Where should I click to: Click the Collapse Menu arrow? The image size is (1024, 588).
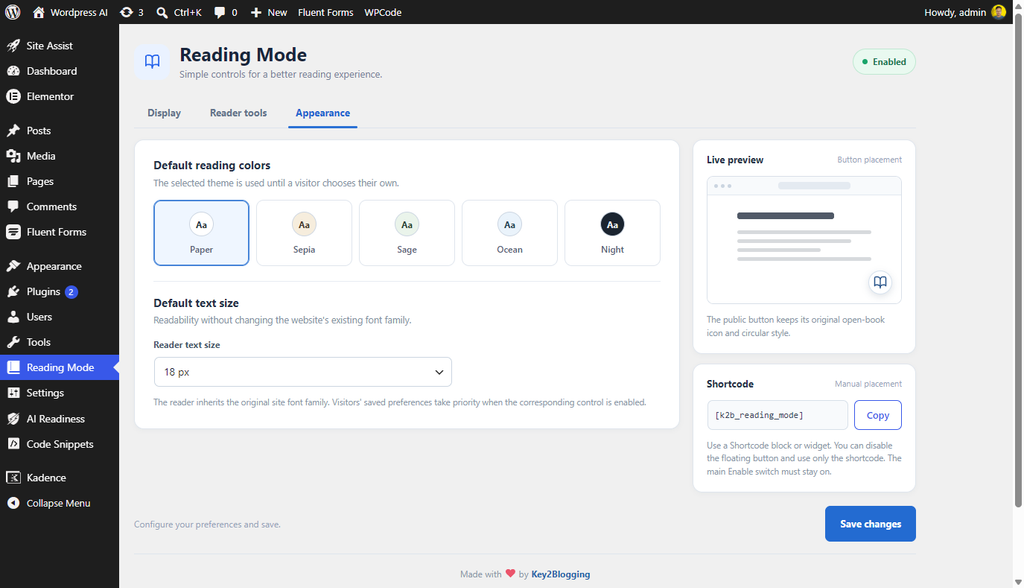(13, 503)
